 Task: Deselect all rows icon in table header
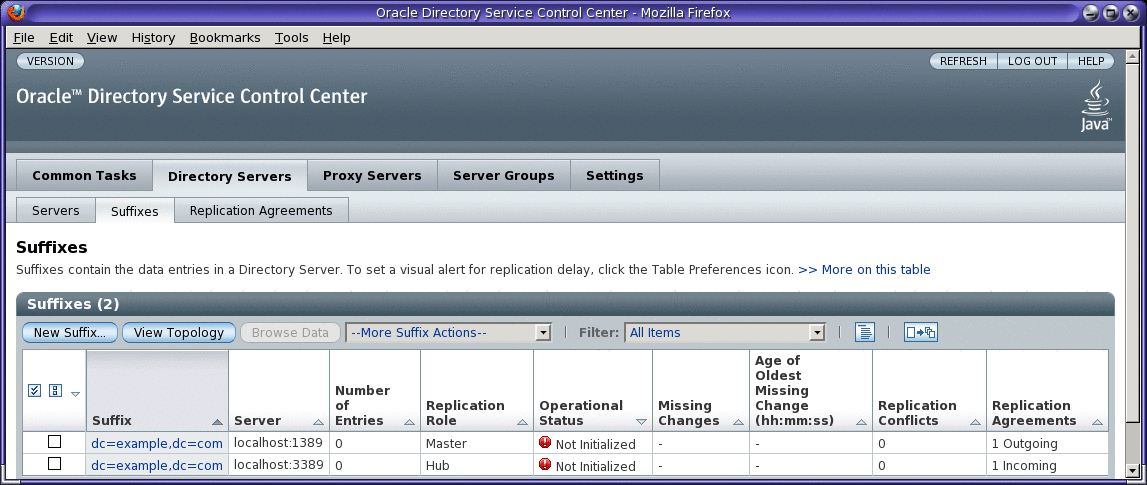tap(55, 391)
